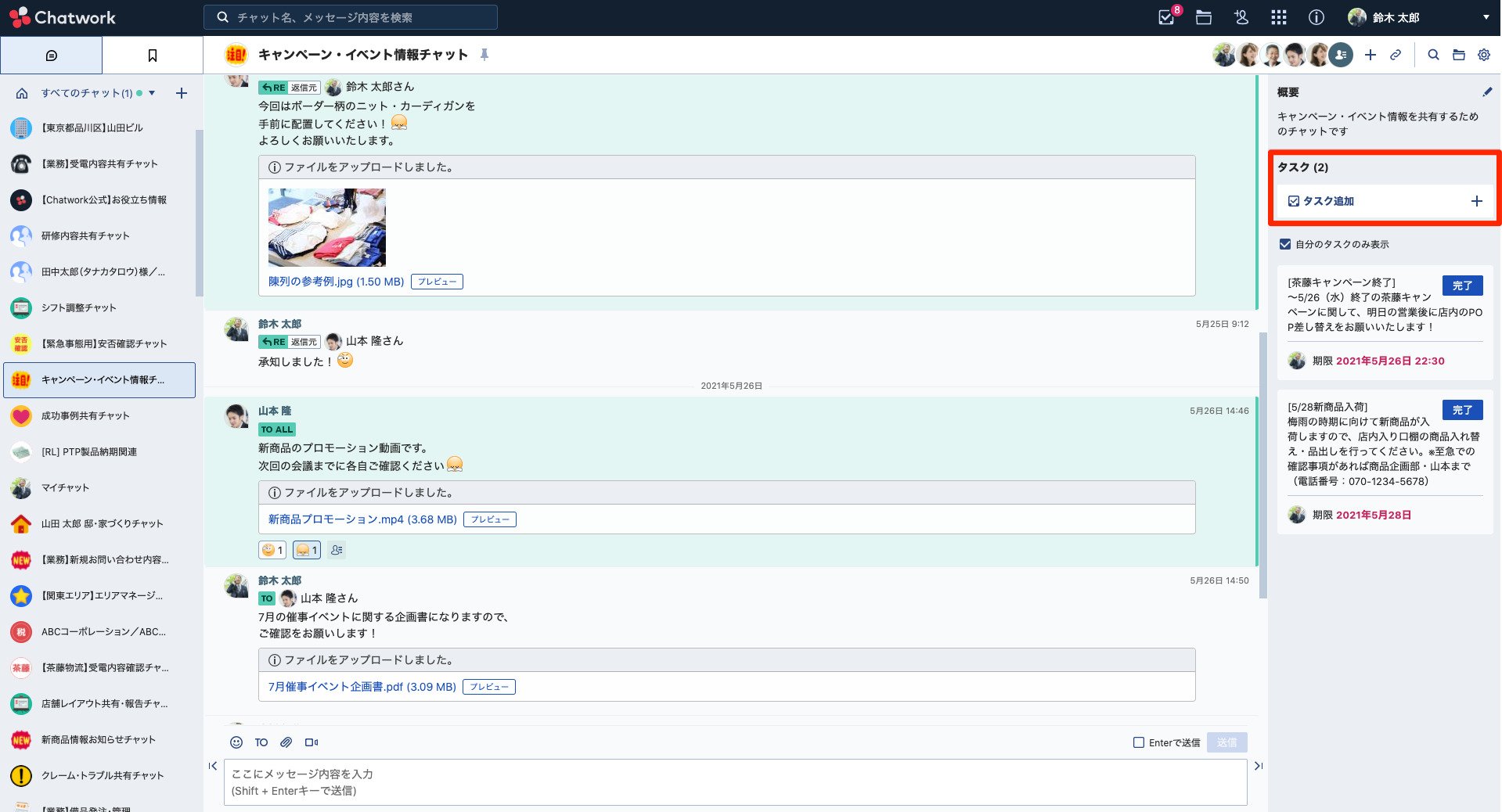The height and width of the screenshot is (812, 1502).
Task: Open 7月催事イベント企画書.pdf file link
Action: [362, 687]
